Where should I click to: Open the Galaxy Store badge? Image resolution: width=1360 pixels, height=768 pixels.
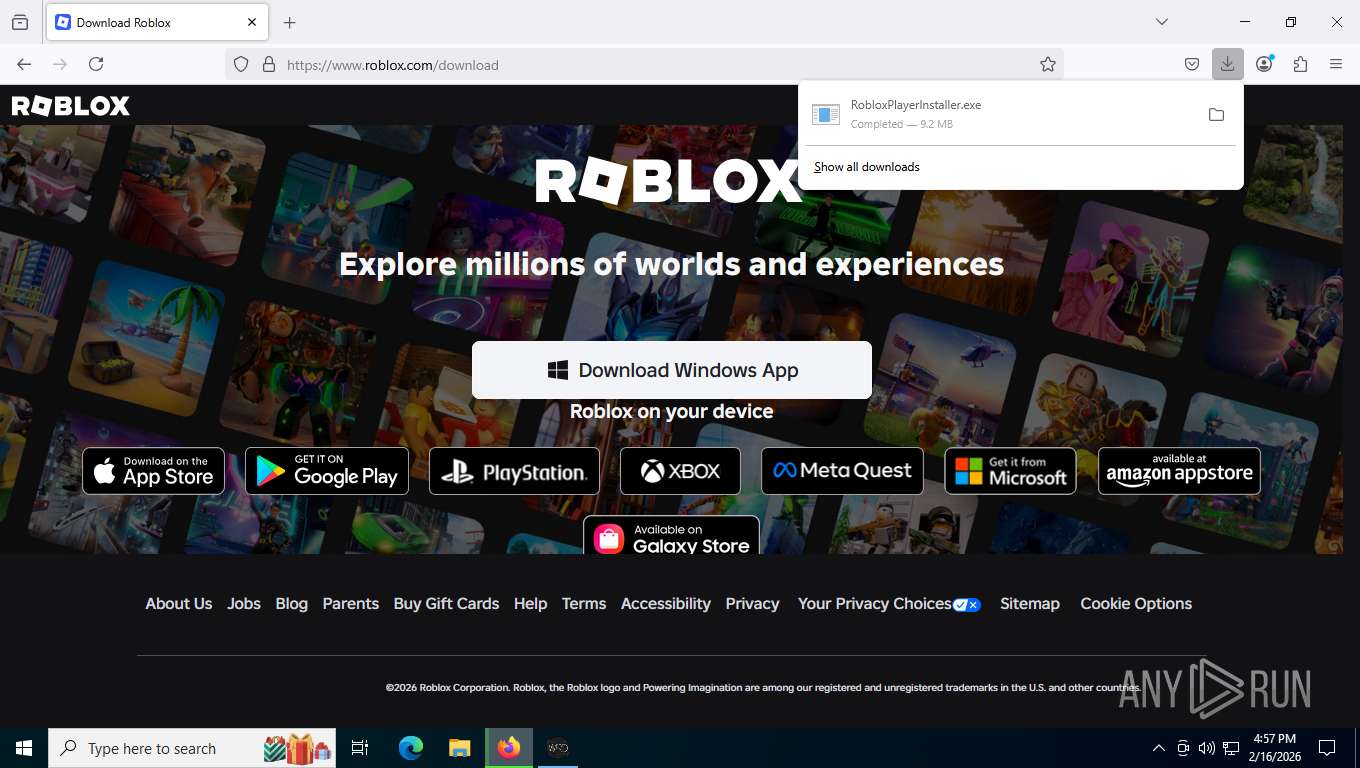(671, 536)
